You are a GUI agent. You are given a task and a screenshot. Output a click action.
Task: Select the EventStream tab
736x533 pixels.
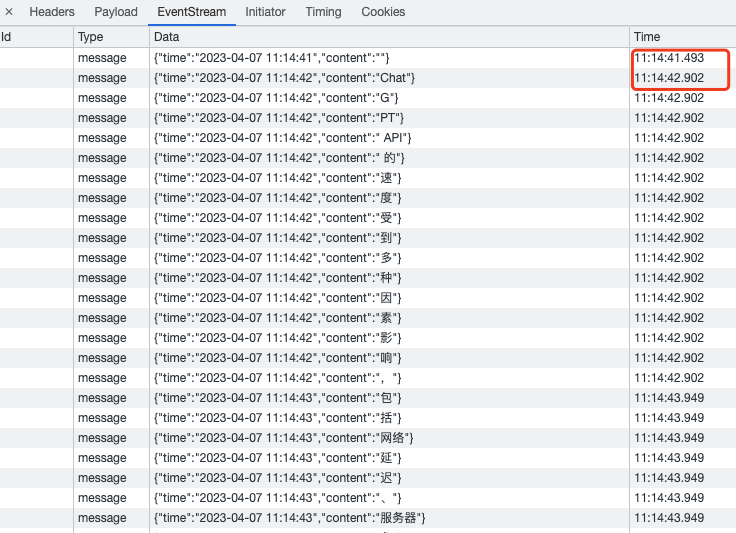pyautogui.click(x=191, y=12)
